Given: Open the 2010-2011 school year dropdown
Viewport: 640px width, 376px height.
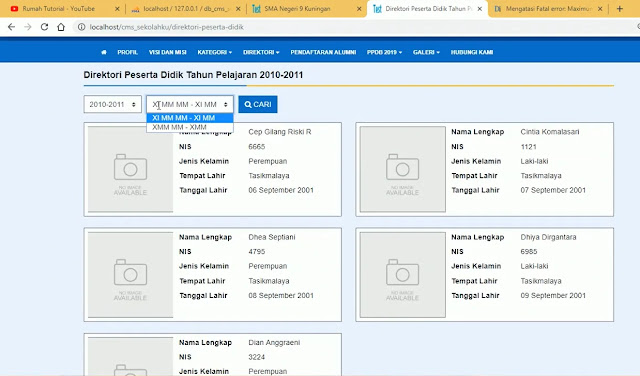Looking at the screenshot, I should click(113, 105).
